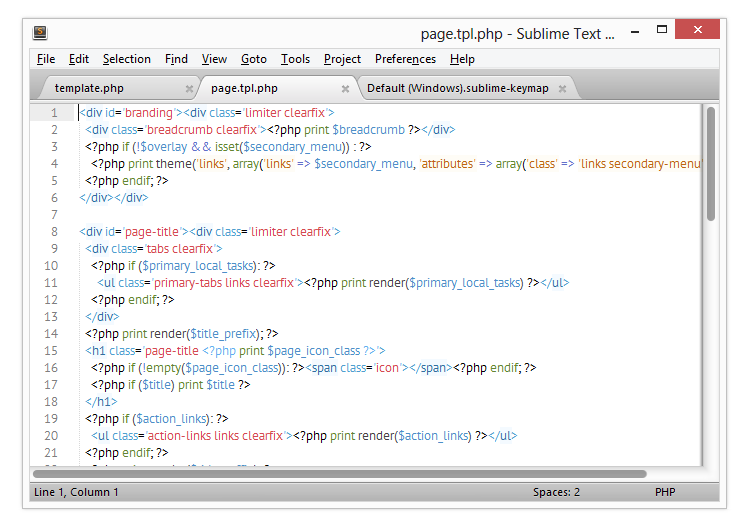Switch to the template.php tab
The width and height of the screenshot is (735, 529).
103,88
